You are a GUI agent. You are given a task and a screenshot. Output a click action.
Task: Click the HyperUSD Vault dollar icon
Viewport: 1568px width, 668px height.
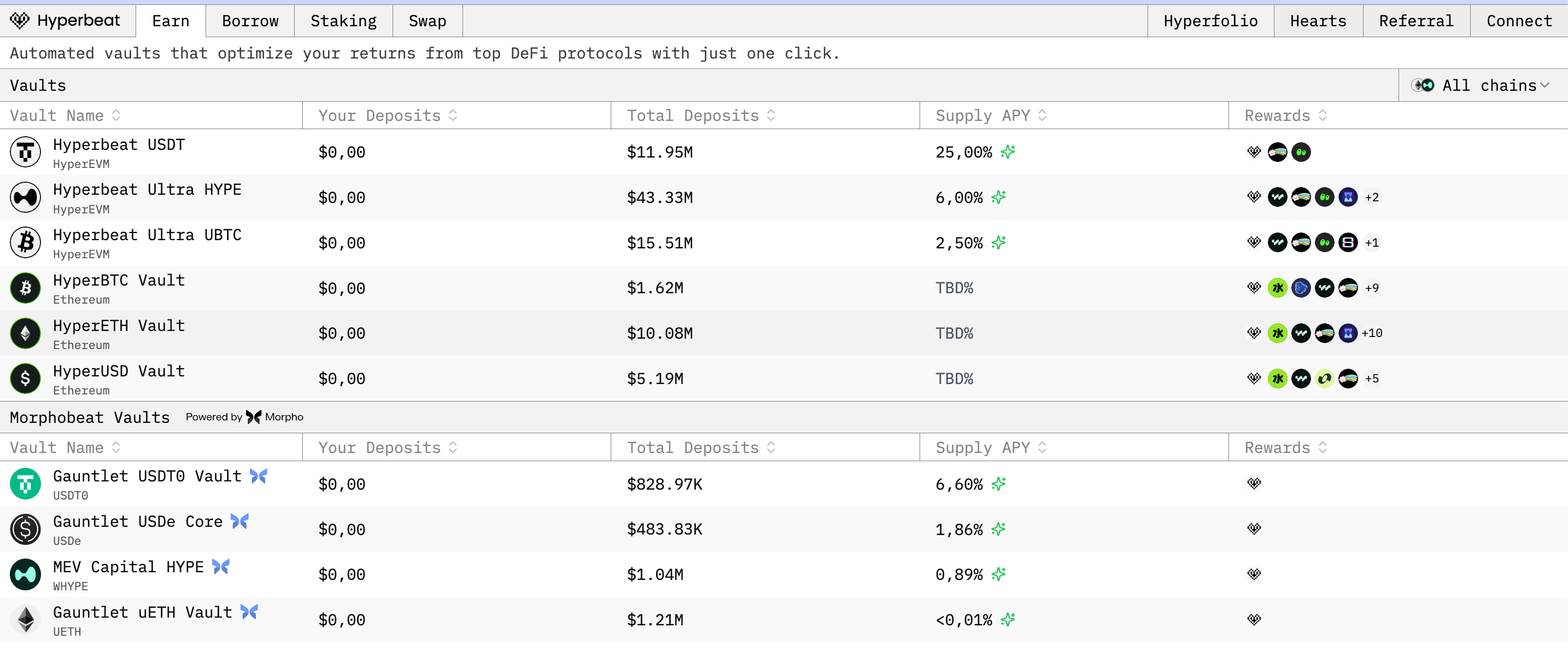click(x=26, y=378)
